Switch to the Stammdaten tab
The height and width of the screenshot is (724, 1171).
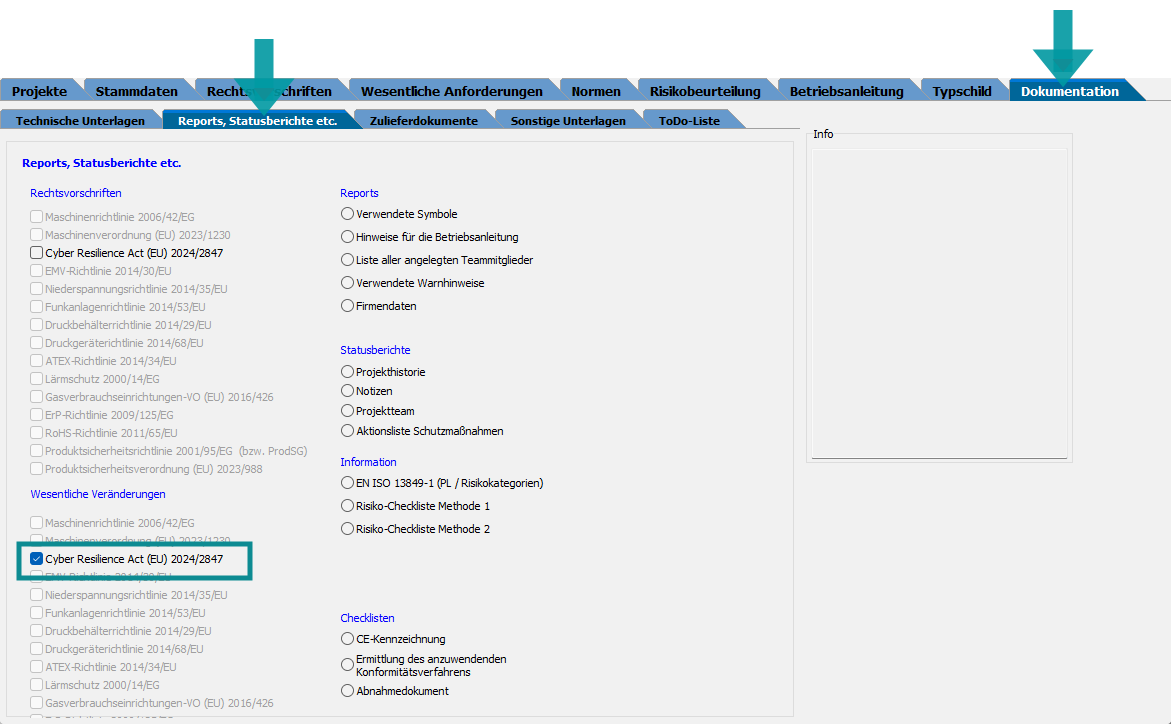pyautogui.click(x=136, y=91)
